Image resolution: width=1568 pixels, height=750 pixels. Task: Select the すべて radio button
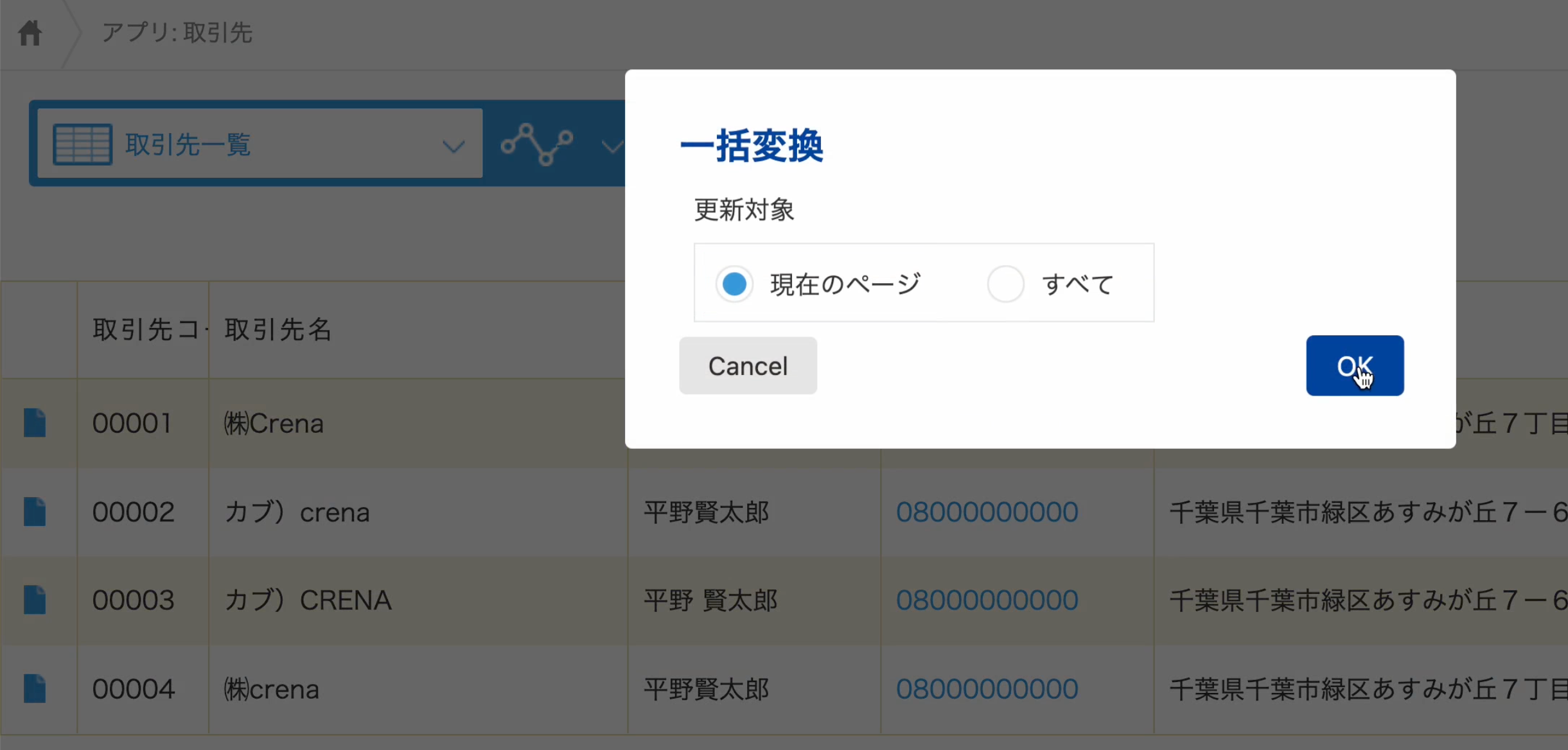pyautogui.click(x=1005, y=284)
